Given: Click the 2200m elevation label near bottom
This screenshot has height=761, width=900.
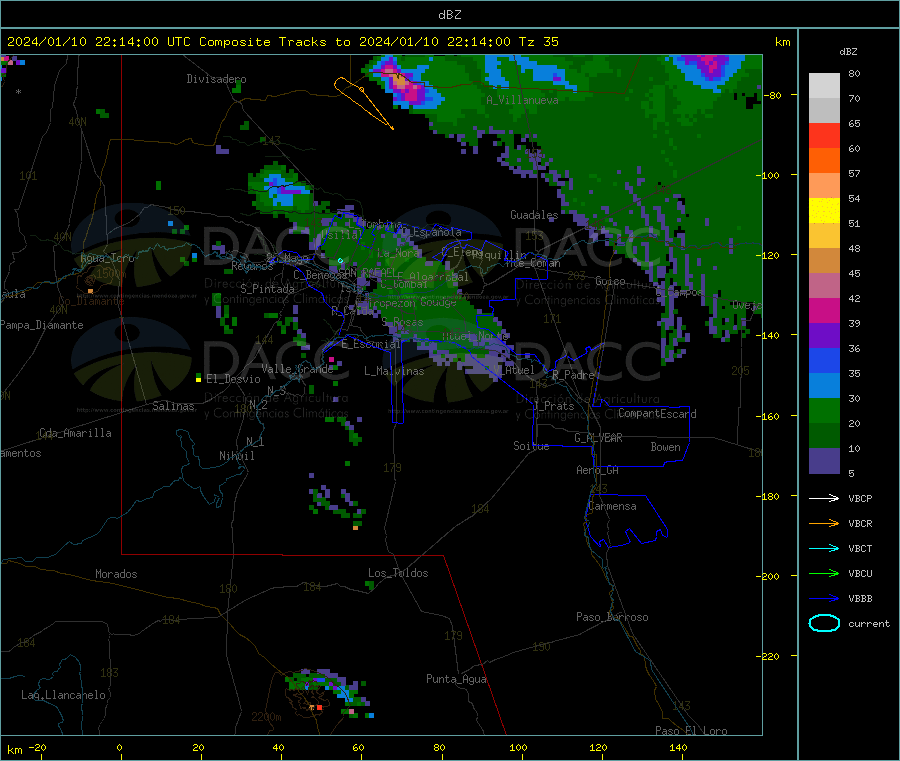Looking at the screenshot, I should click(x=266, y=717).
